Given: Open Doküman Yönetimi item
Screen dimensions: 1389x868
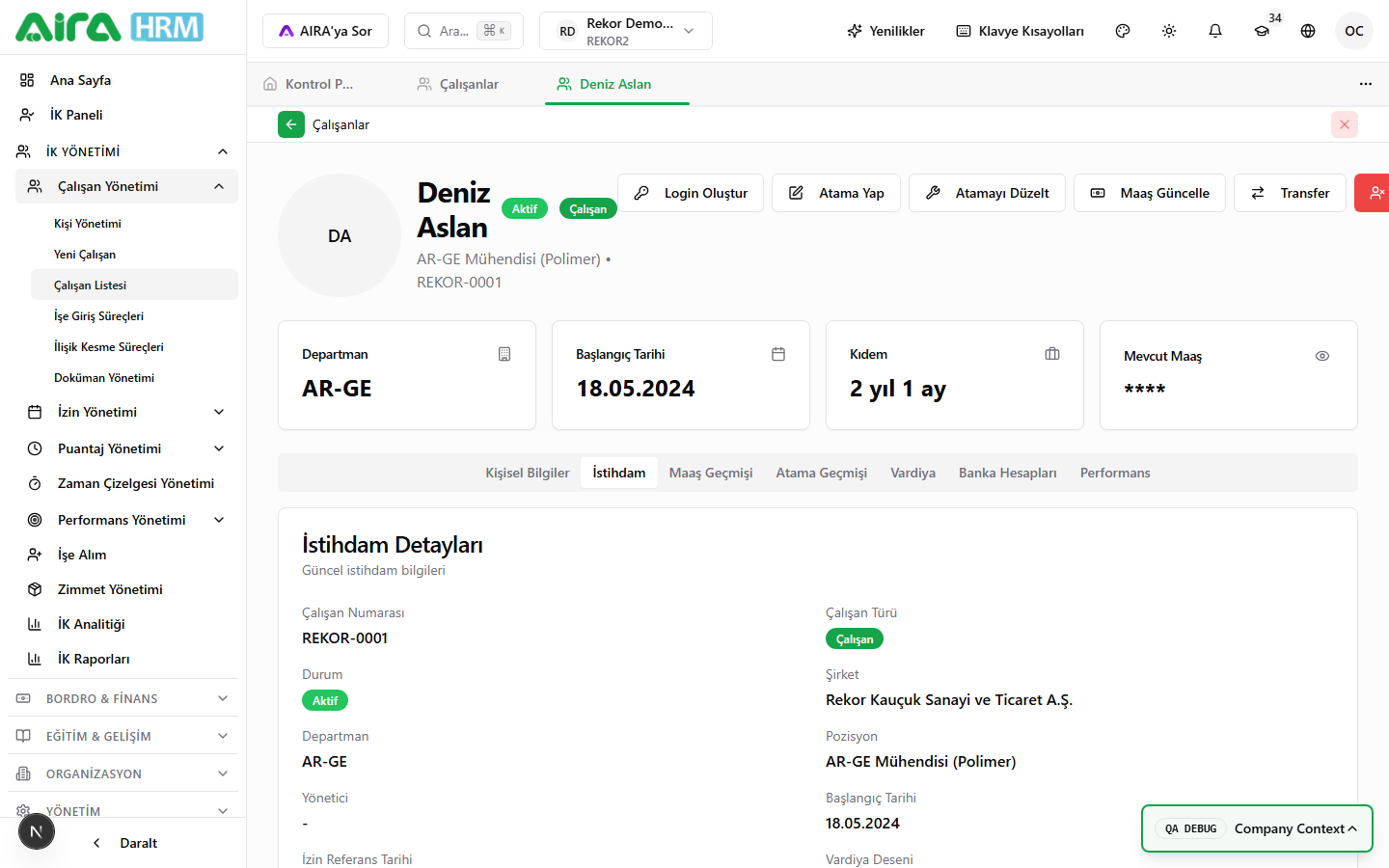Looking at the screenshot, I should [134, 378].
